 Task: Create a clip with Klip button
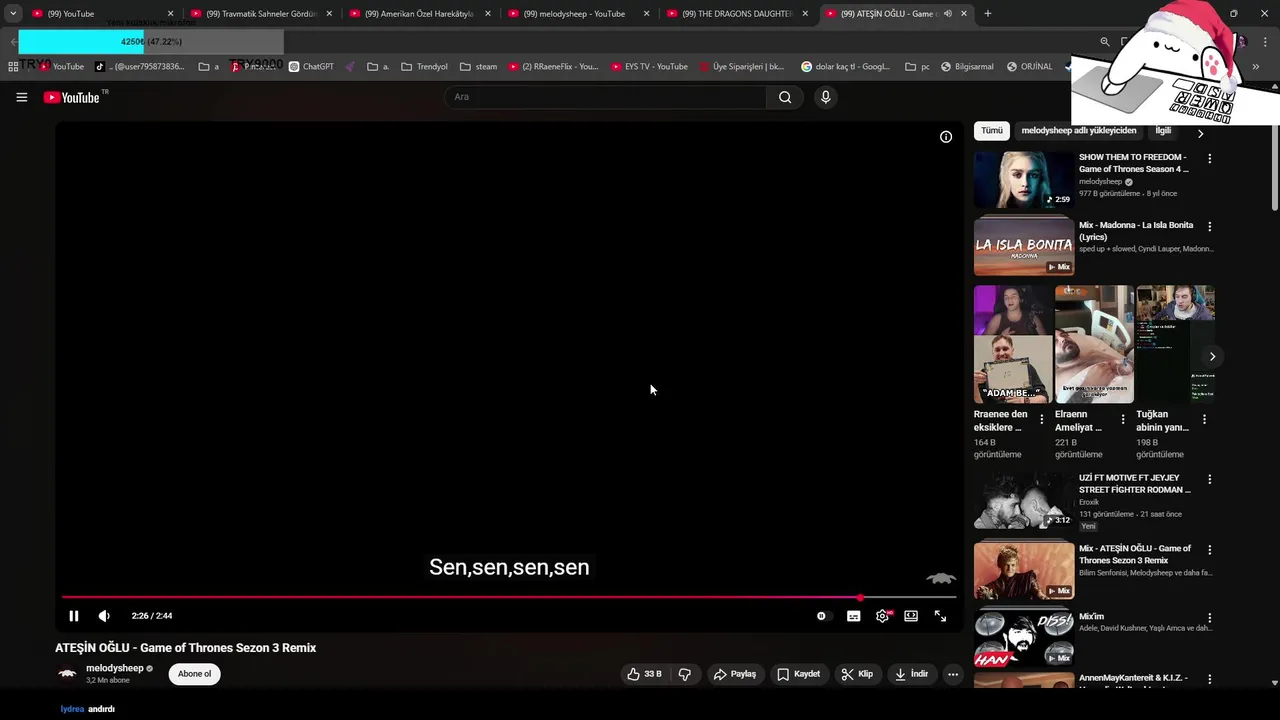(x=857, y=674)
